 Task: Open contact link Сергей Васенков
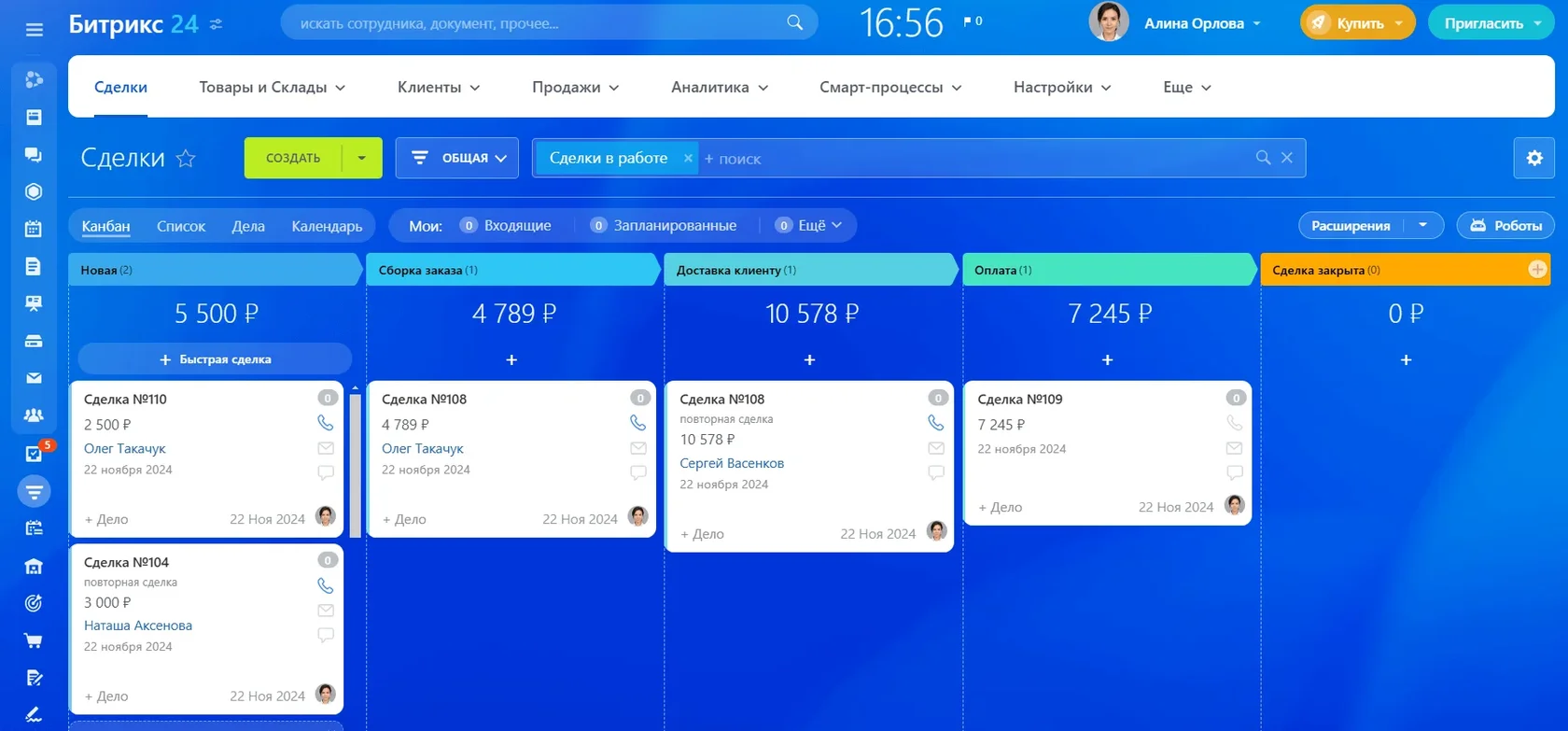click(732, 463)
